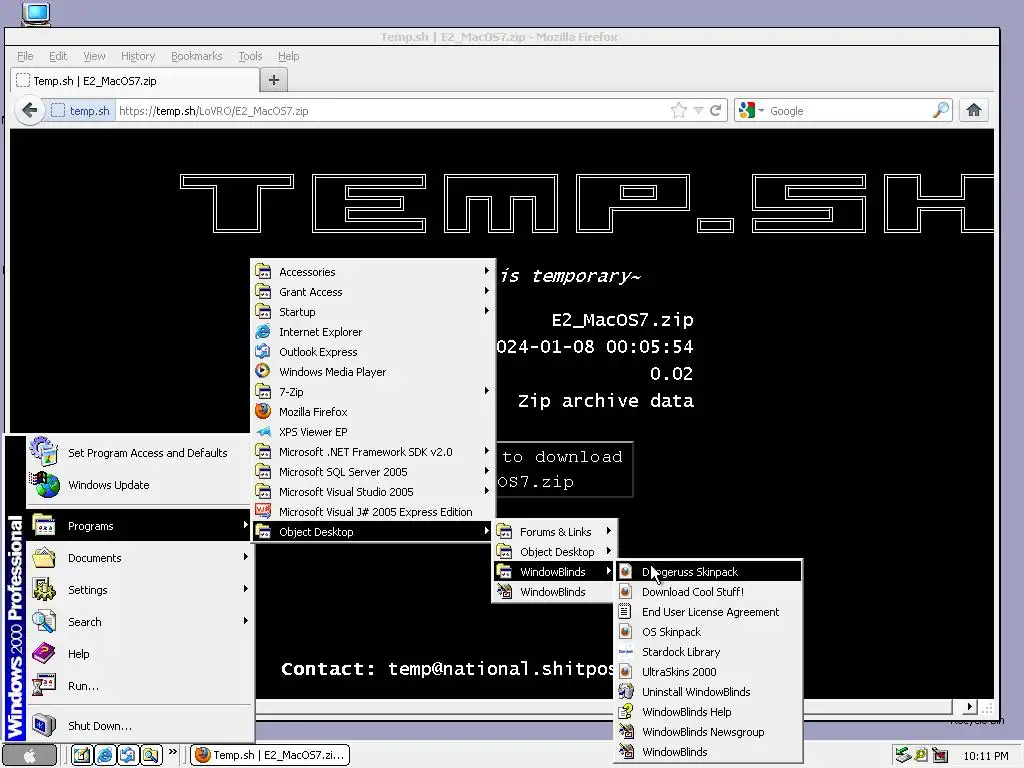
Task: Expand Forums & Links submenu
Action: pyautogui.click(x=553, y=532)
